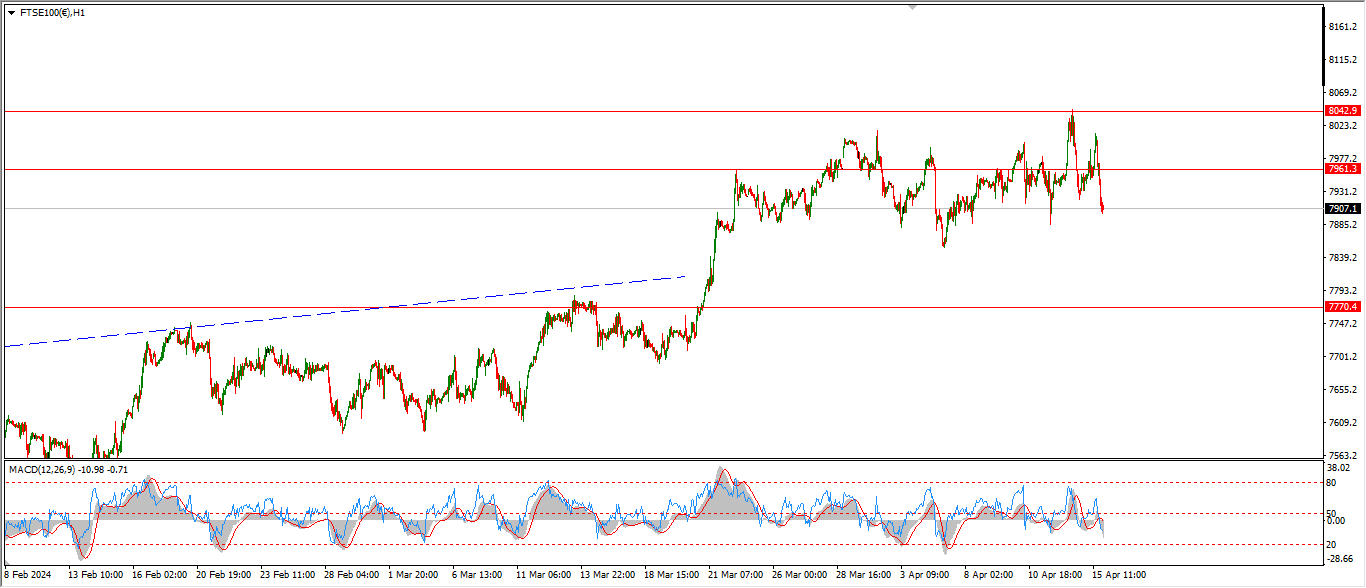The height and width of the screenshot is (588, 1366).
Task: Click the blue dashed trendline
Action: 400,307
